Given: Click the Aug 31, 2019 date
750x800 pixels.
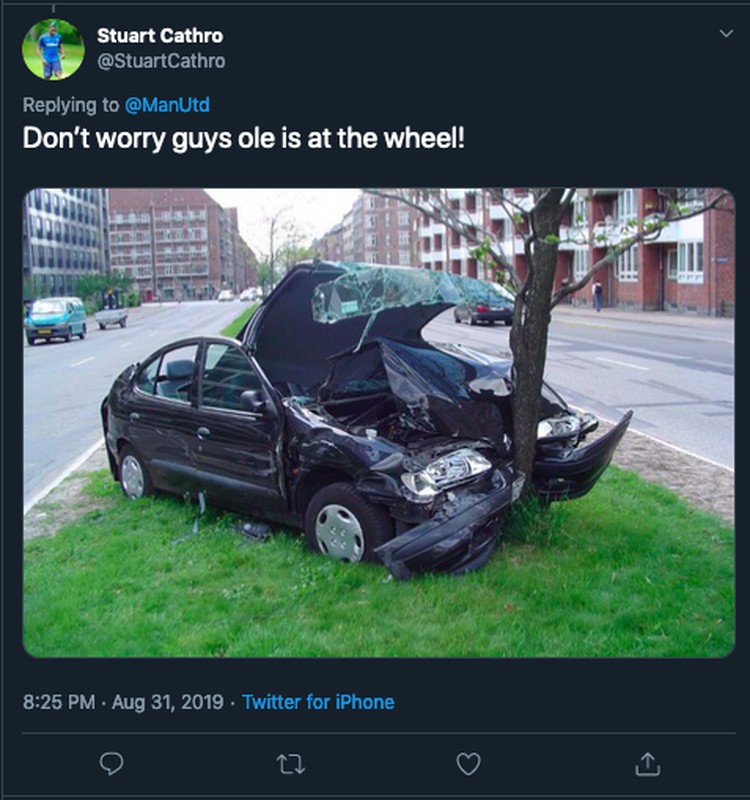Looking at the screenshot, I should pyautogui.click(x=167, y=702).
